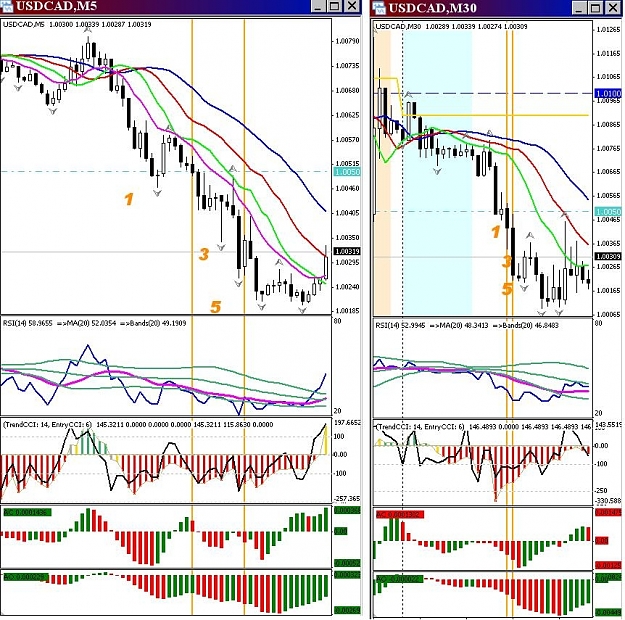Screen dimensions: 625x620
Task: Click the -330.588 scale value in M30 CCI panel
Action: coord(608,501)
